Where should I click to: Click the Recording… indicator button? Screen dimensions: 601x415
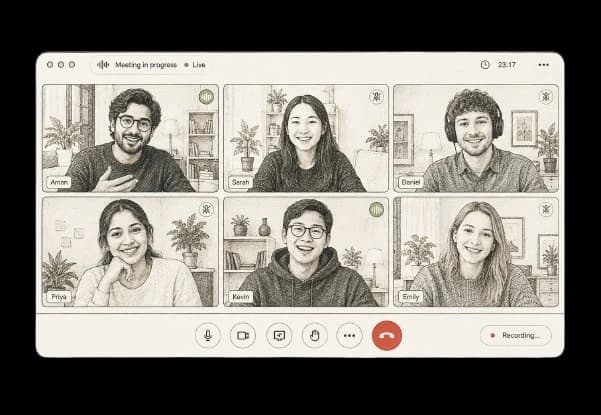[516, 335]
